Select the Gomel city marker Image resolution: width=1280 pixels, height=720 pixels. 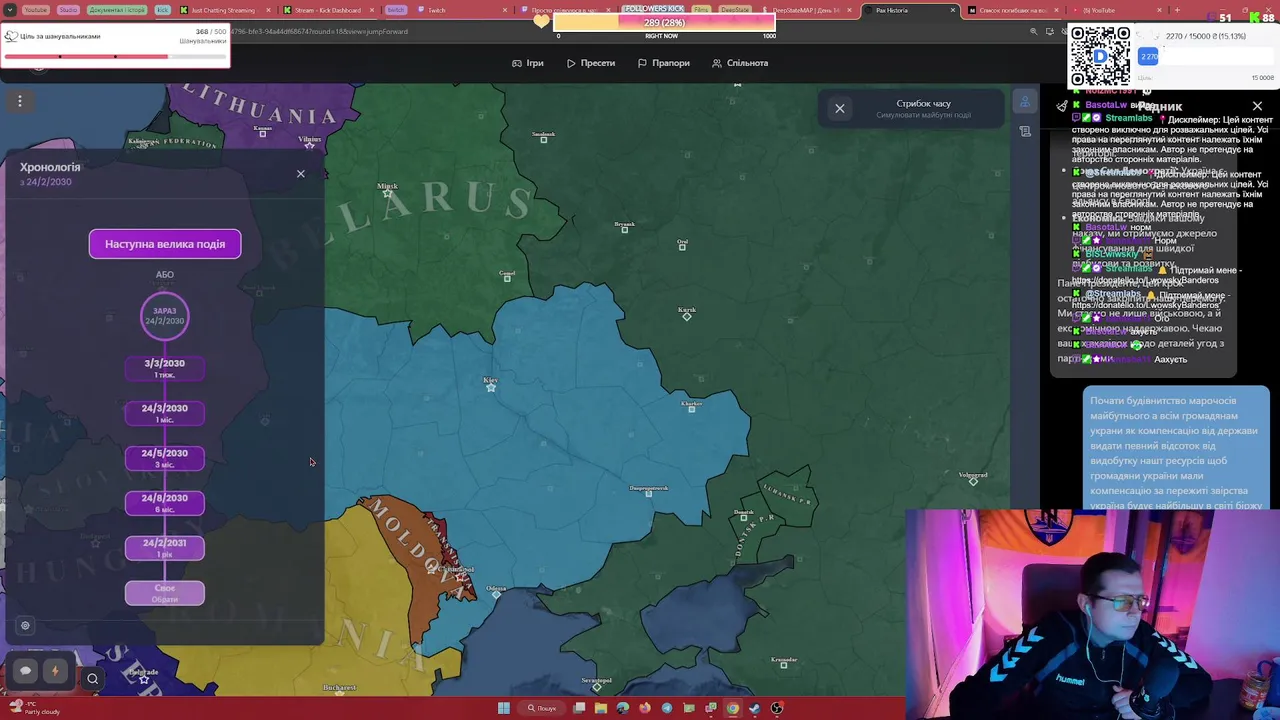click(507, 278)
